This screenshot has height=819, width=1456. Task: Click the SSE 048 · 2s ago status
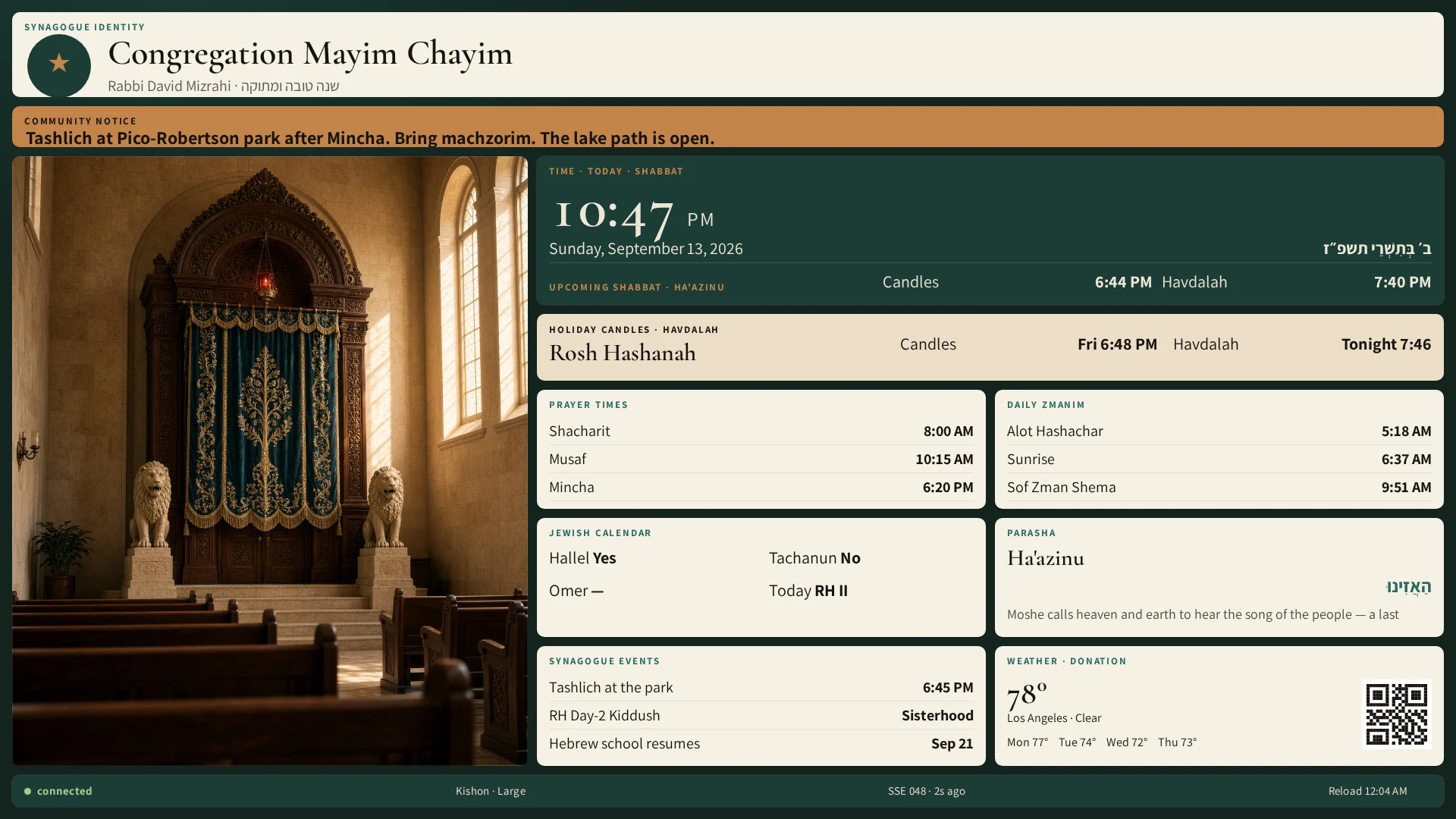(x=927, y=791)
